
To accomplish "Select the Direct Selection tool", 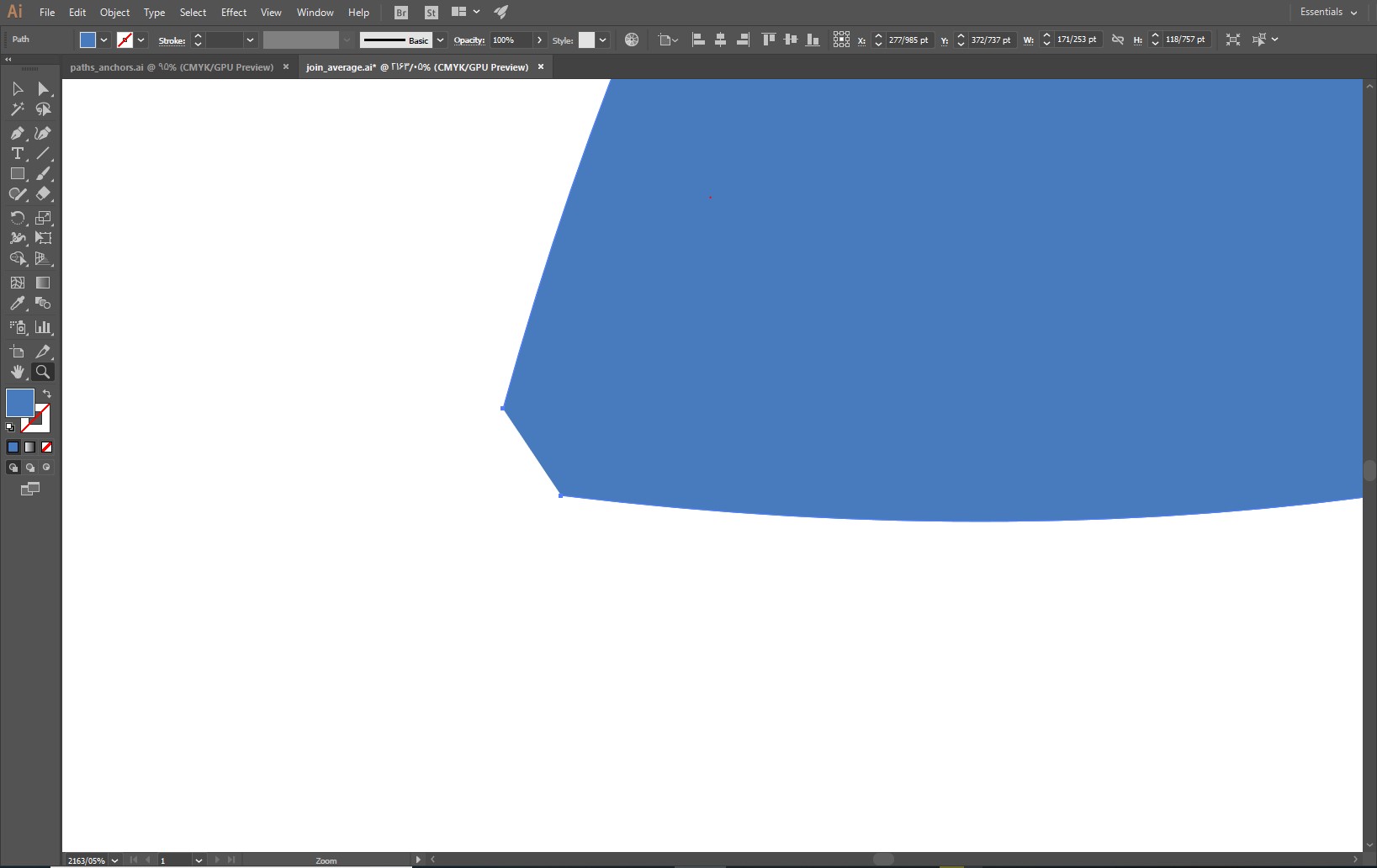I will pyautogui.click(x=43, y=89).
